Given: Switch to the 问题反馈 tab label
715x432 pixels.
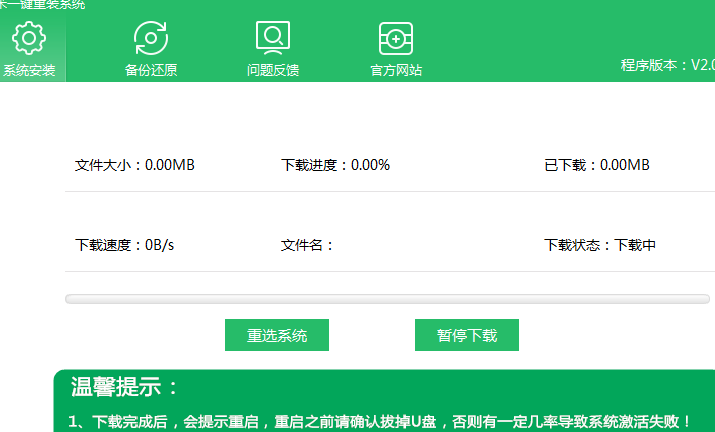Looking at the screenshot, I should tap(273, 70).
